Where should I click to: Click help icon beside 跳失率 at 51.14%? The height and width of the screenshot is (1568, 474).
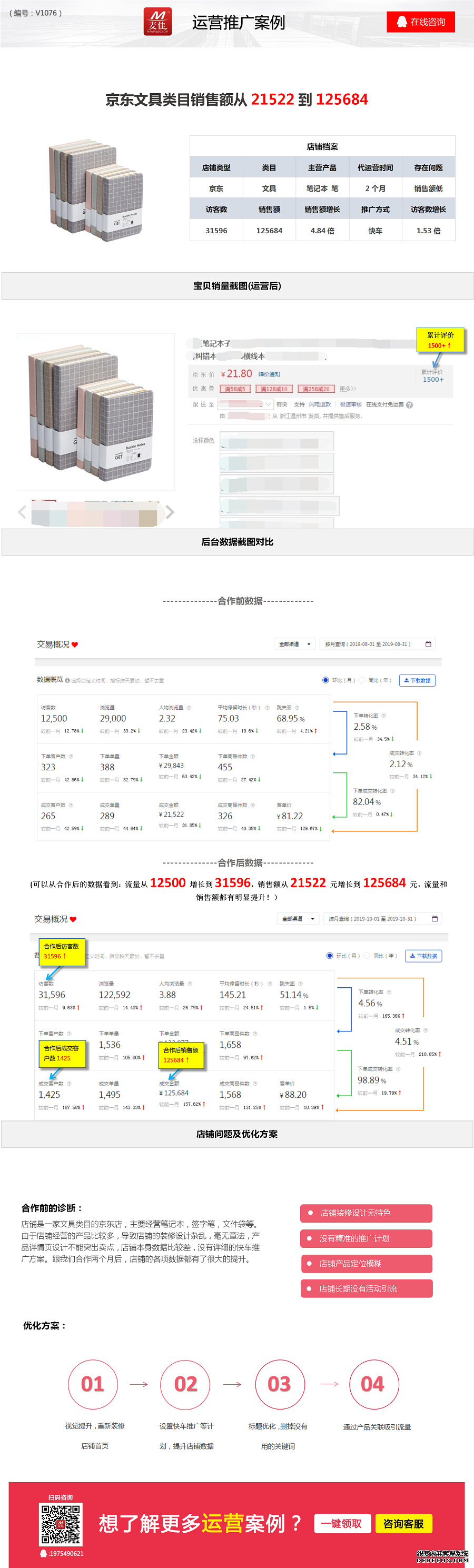tap(300, 984)
